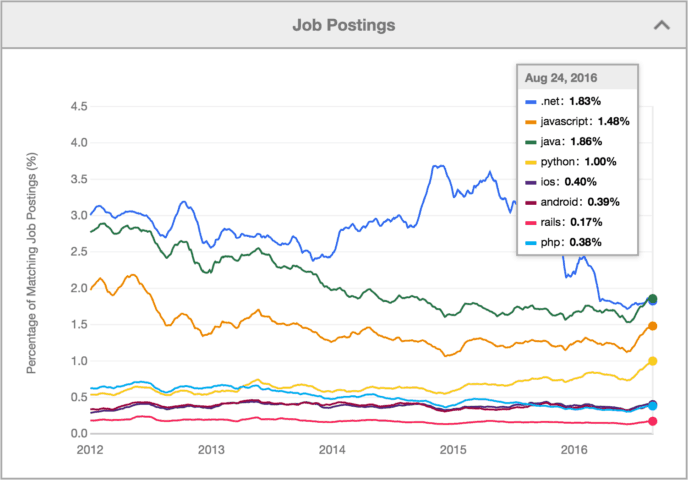
Task: Click the javascript orange legend swatch
Action: click(529, 123)
